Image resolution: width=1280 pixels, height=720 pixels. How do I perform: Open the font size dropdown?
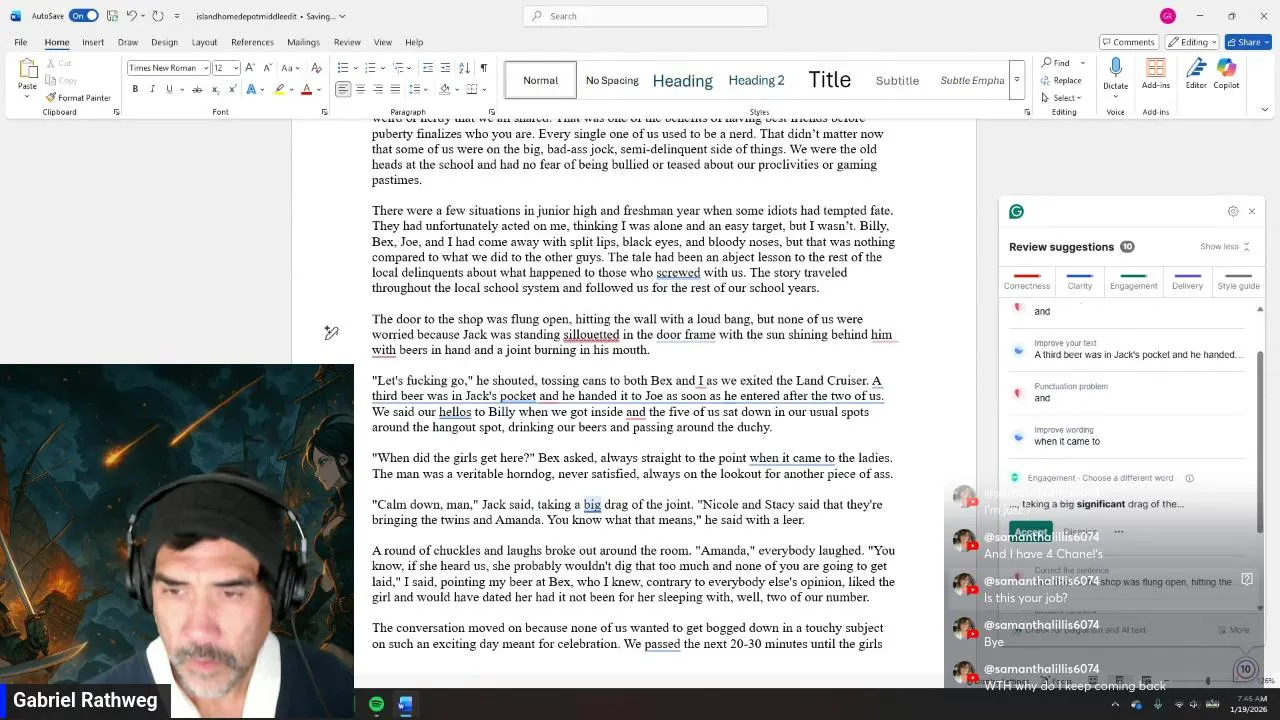point(236,68)
